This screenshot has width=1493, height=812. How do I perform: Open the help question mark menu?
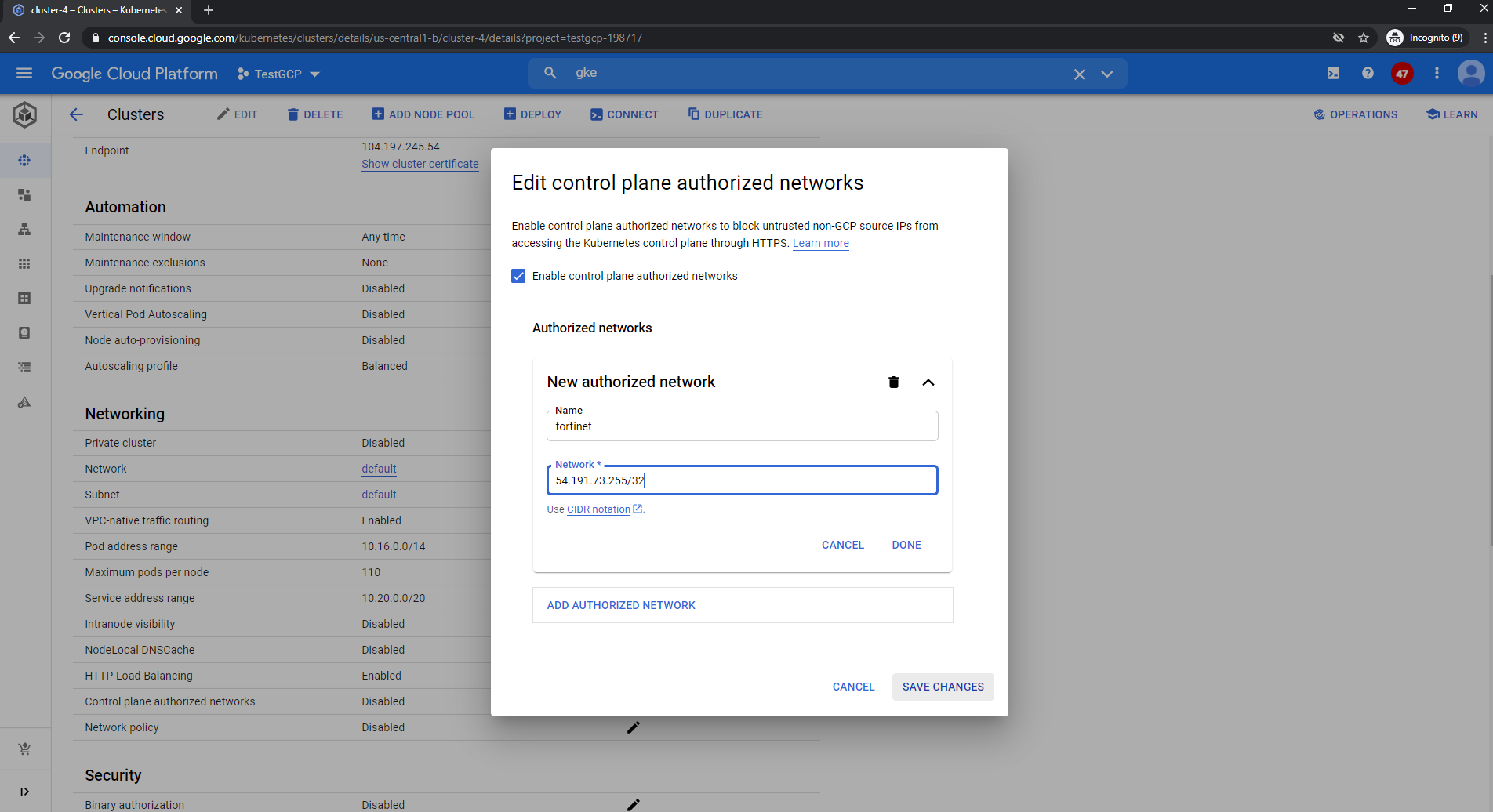pyautogui.click(x=1368, y=73)
